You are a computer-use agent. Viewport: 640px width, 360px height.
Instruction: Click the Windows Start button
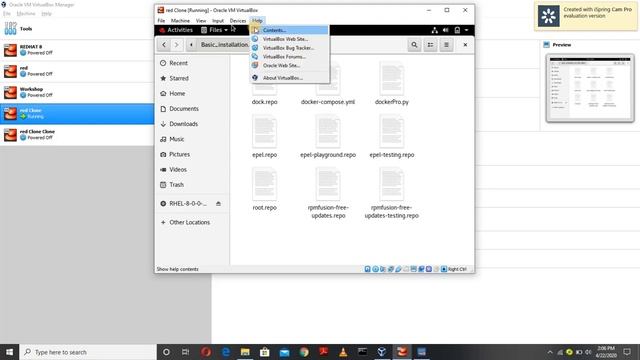point(9,352)
